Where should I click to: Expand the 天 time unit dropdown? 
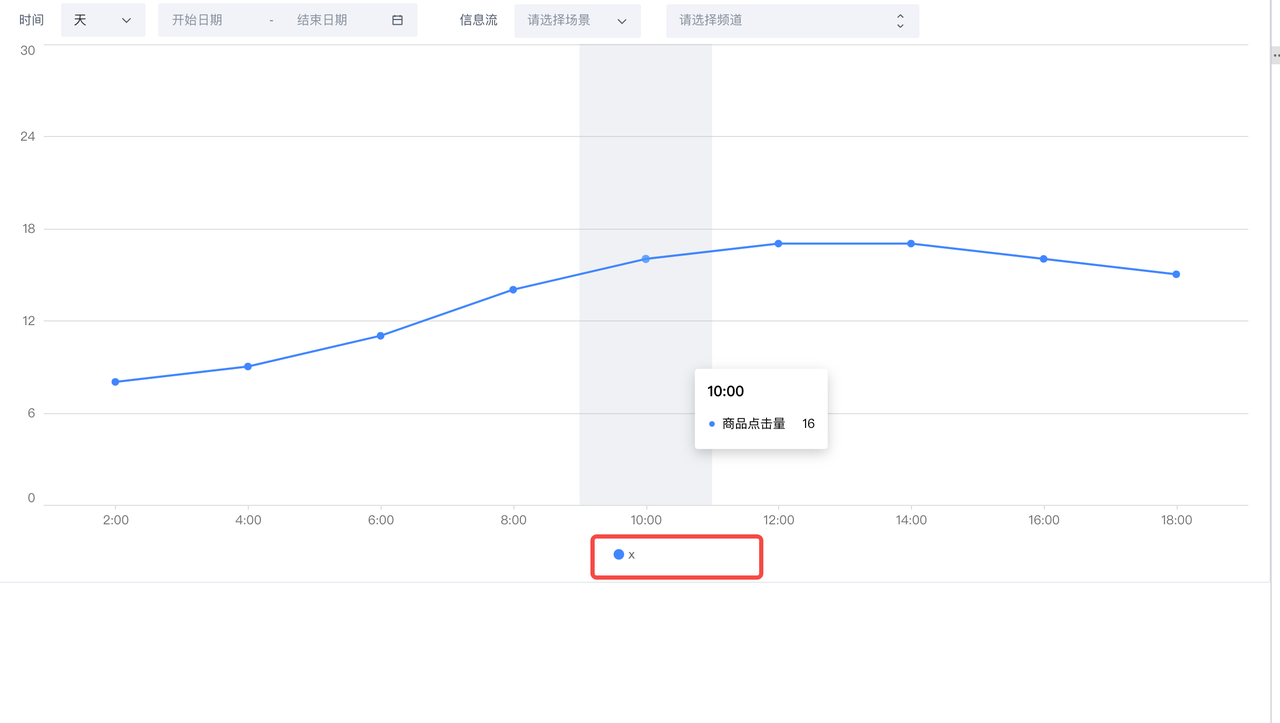tap(103, 20)
